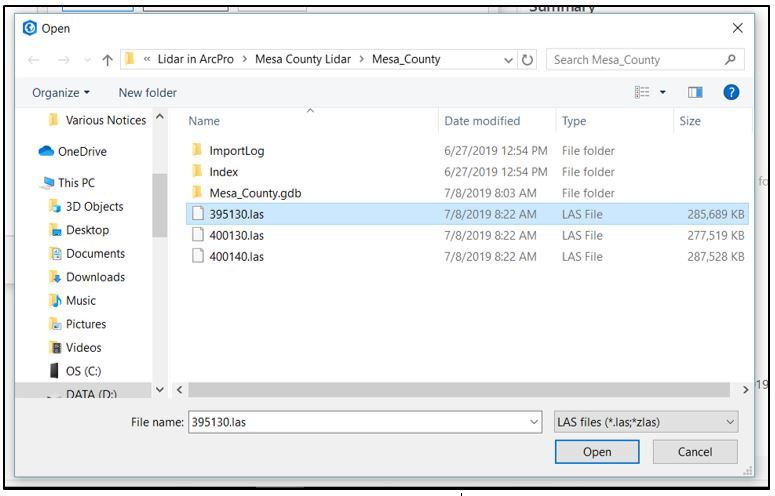Image resolution: width=775 pixels, height=496 pixels.
Task: Open the ImportLog folder
Action: click(x=236, y=151)
